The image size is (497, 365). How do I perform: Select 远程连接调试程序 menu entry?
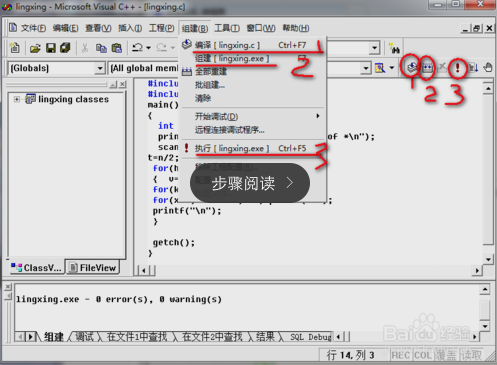(x=252, y=130)
